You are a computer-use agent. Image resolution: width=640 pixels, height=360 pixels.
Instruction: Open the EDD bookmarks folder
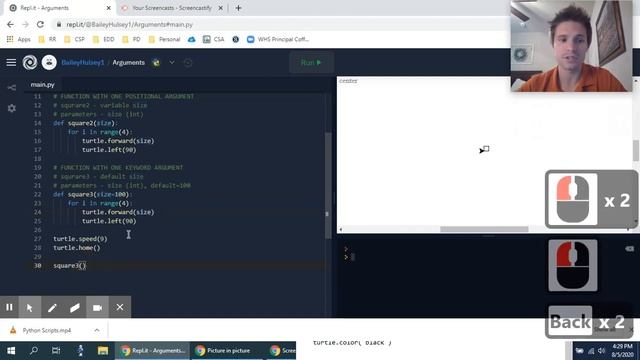tap(104, 39)
